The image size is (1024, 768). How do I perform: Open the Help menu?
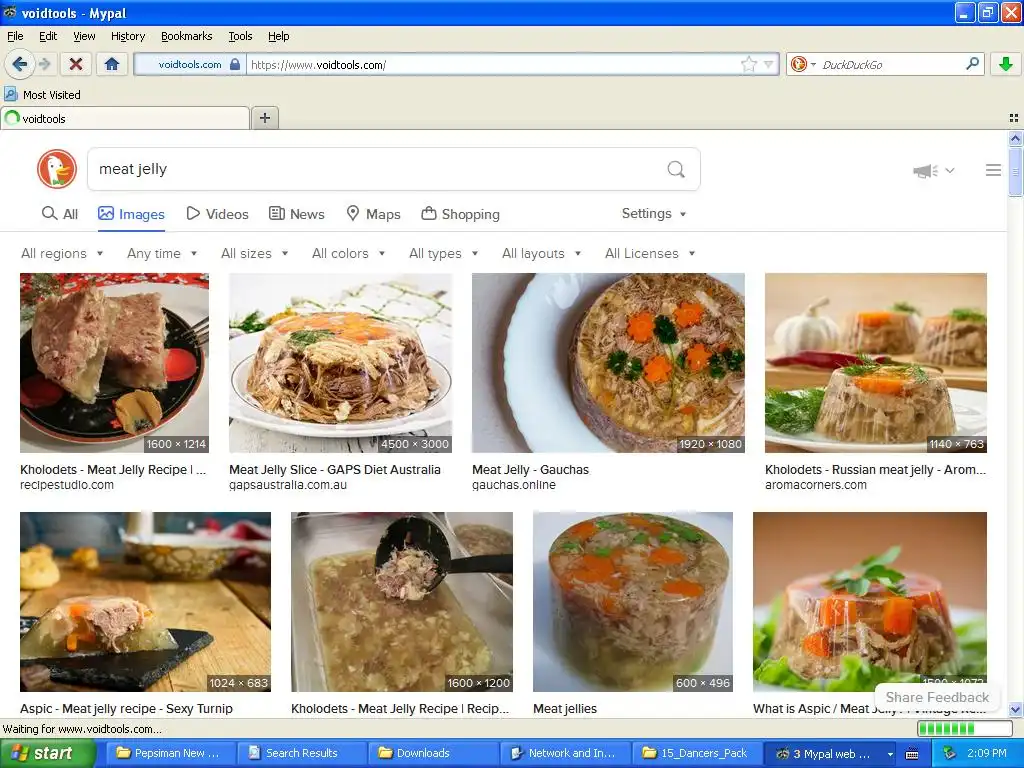coord(279,36)
